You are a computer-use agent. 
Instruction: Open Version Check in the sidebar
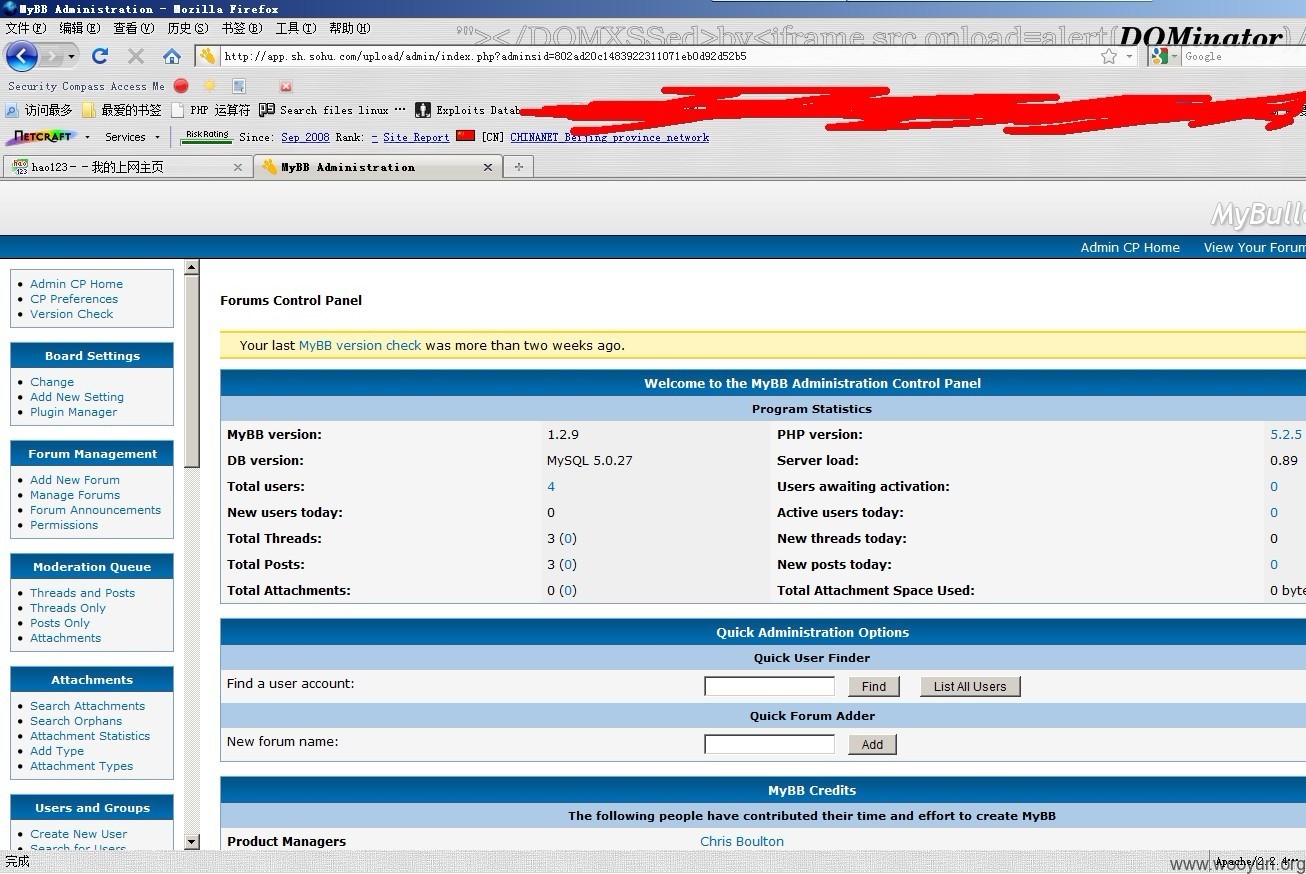[72, 314]
